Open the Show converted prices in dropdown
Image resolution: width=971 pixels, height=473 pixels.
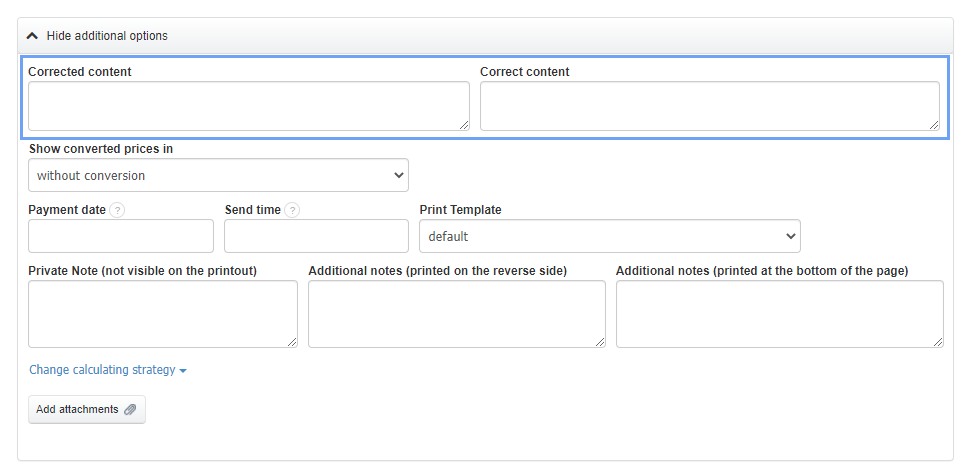(x=218, y=175)
